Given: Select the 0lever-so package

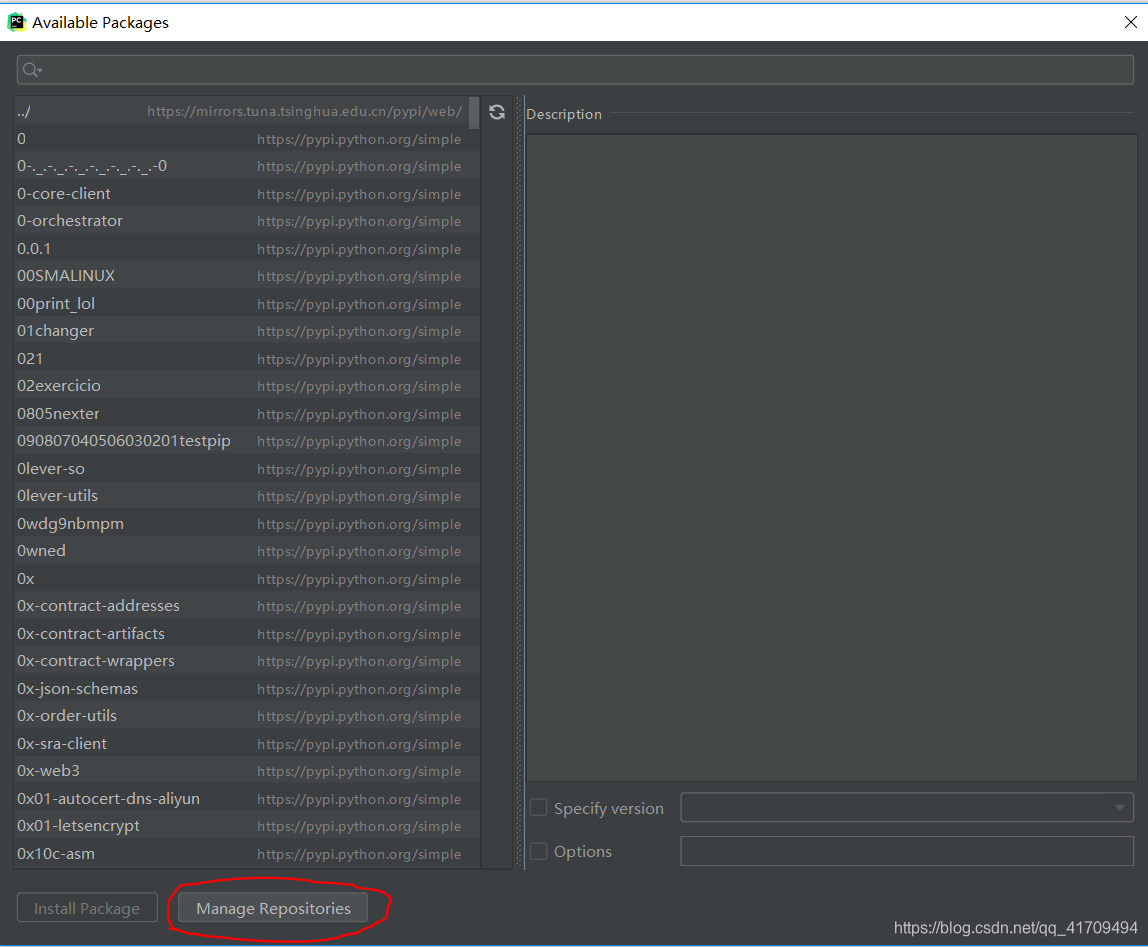Looking at the screenshot, I should [247, 469].
